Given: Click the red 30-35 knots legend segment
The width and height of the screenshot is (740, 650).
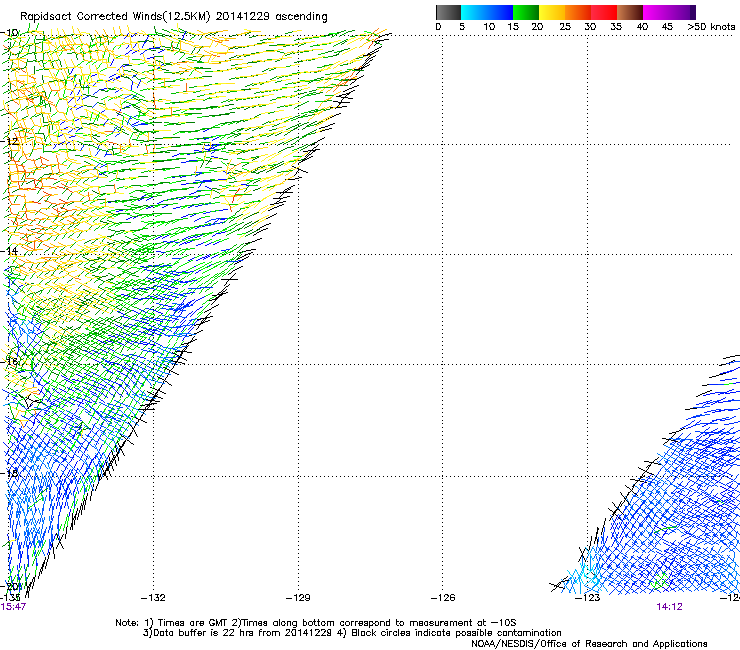Looking at the screenshot, I should [604, 12].
